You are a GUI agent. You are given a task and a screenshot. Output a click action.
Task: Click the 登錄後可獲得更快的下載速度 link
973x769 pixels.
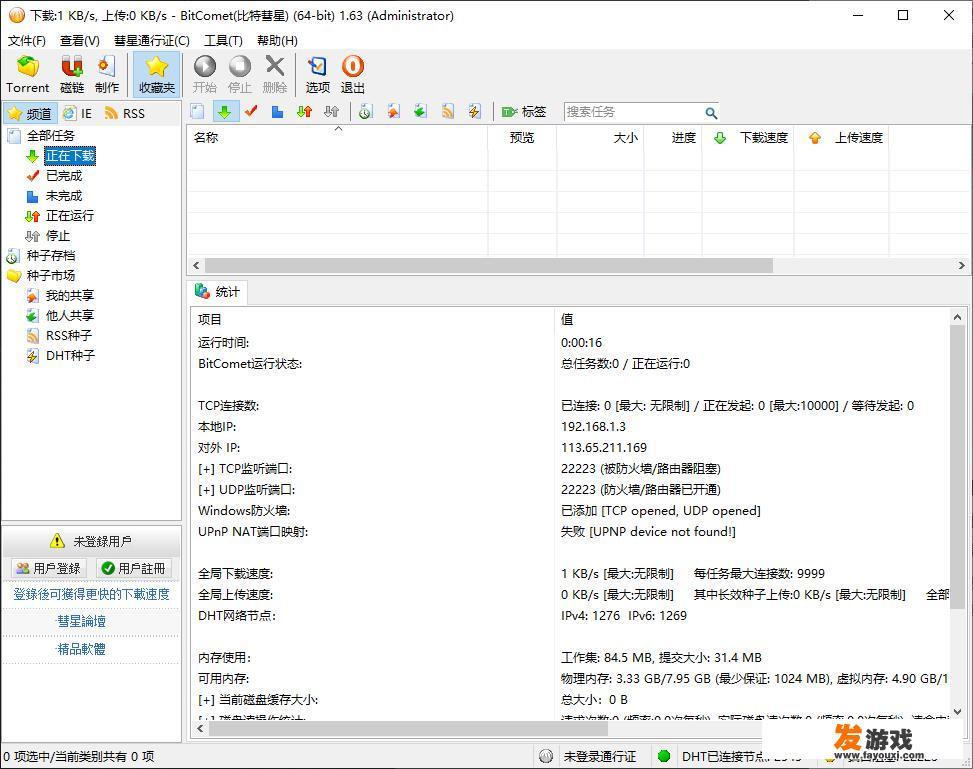pos(91,595)
